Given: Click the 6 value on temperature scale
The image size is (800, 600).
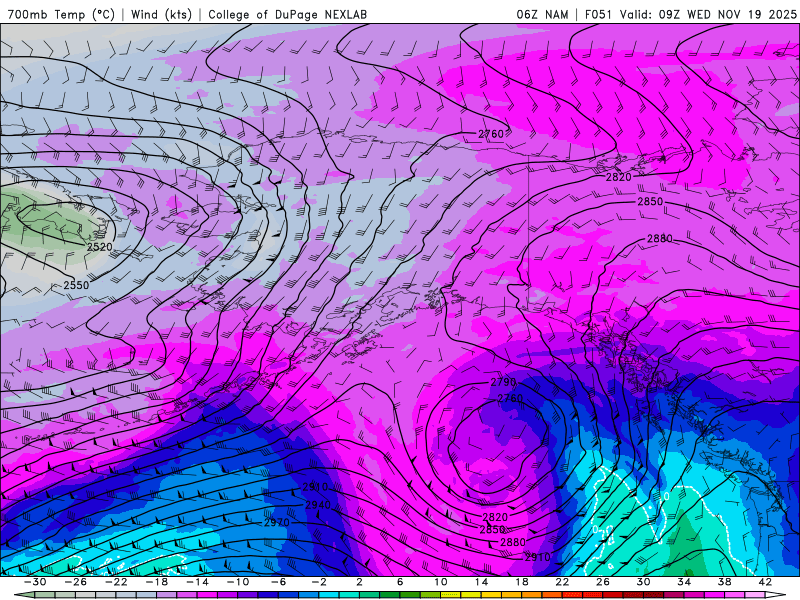Looking at the screenshot, I should click(x=400, y=582).
